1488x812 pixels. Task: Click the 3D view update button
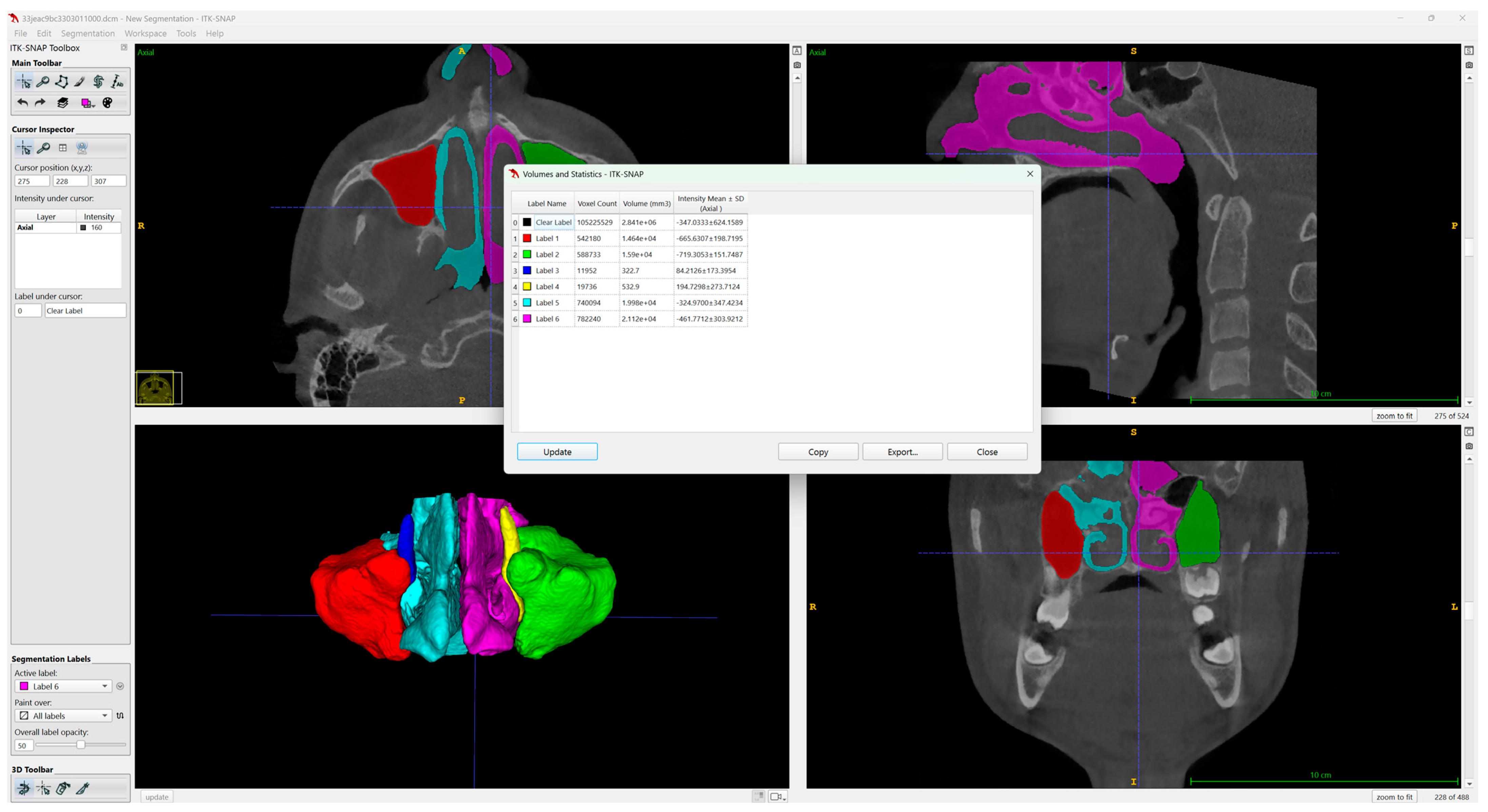pyautogui.click(x=157, y=797)
